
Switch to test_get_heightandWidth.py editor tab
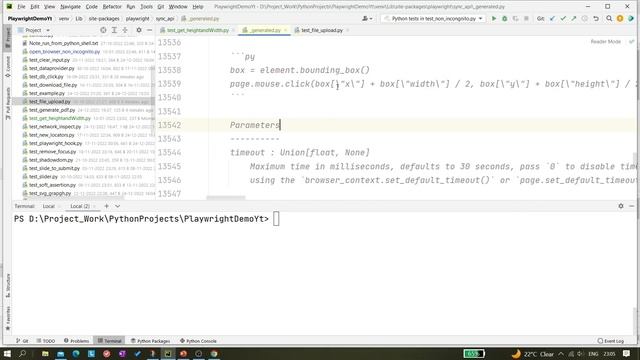click(198, 30)
